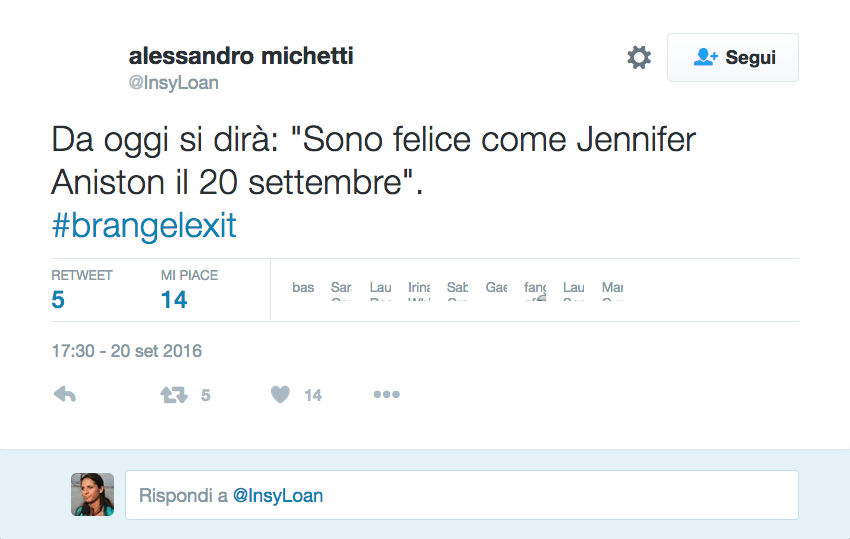
Task: Retweet this tweet via the retweet icon
Action: coord(174,395)
